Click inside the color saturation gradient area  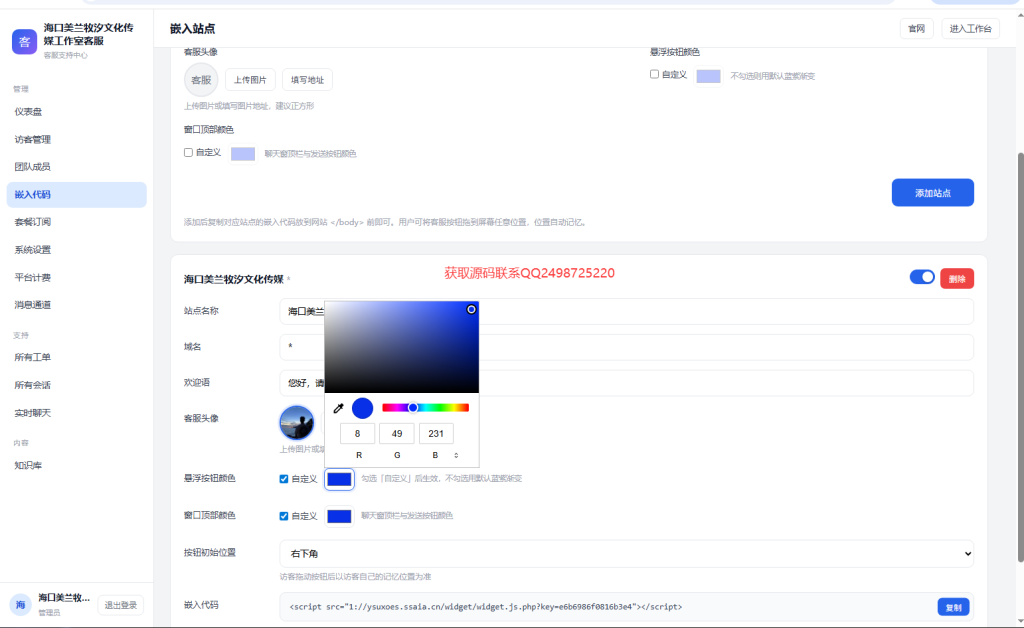click(402, 347)
